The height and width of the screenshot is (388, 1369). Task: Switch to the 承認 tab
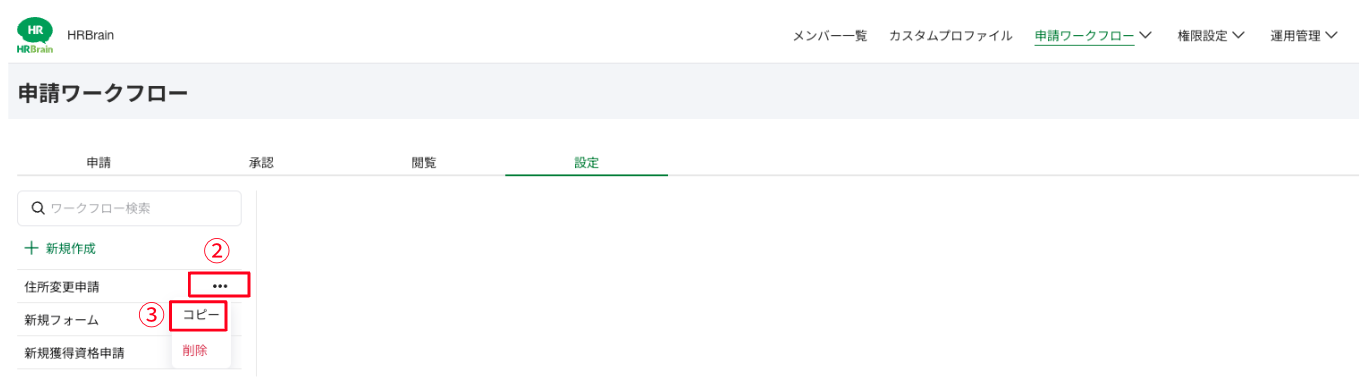[x=261, y=163]
